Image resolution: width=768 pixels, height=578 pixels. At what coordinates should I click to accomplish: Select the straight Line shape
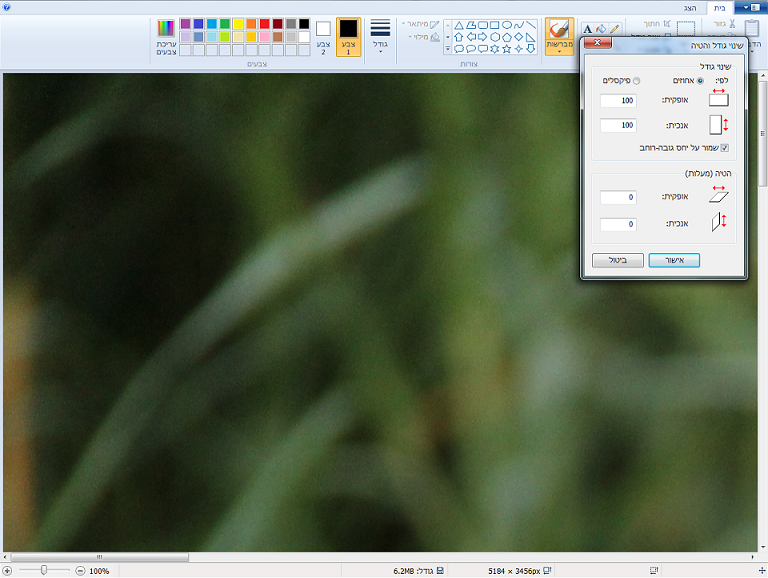click(531, 25)
